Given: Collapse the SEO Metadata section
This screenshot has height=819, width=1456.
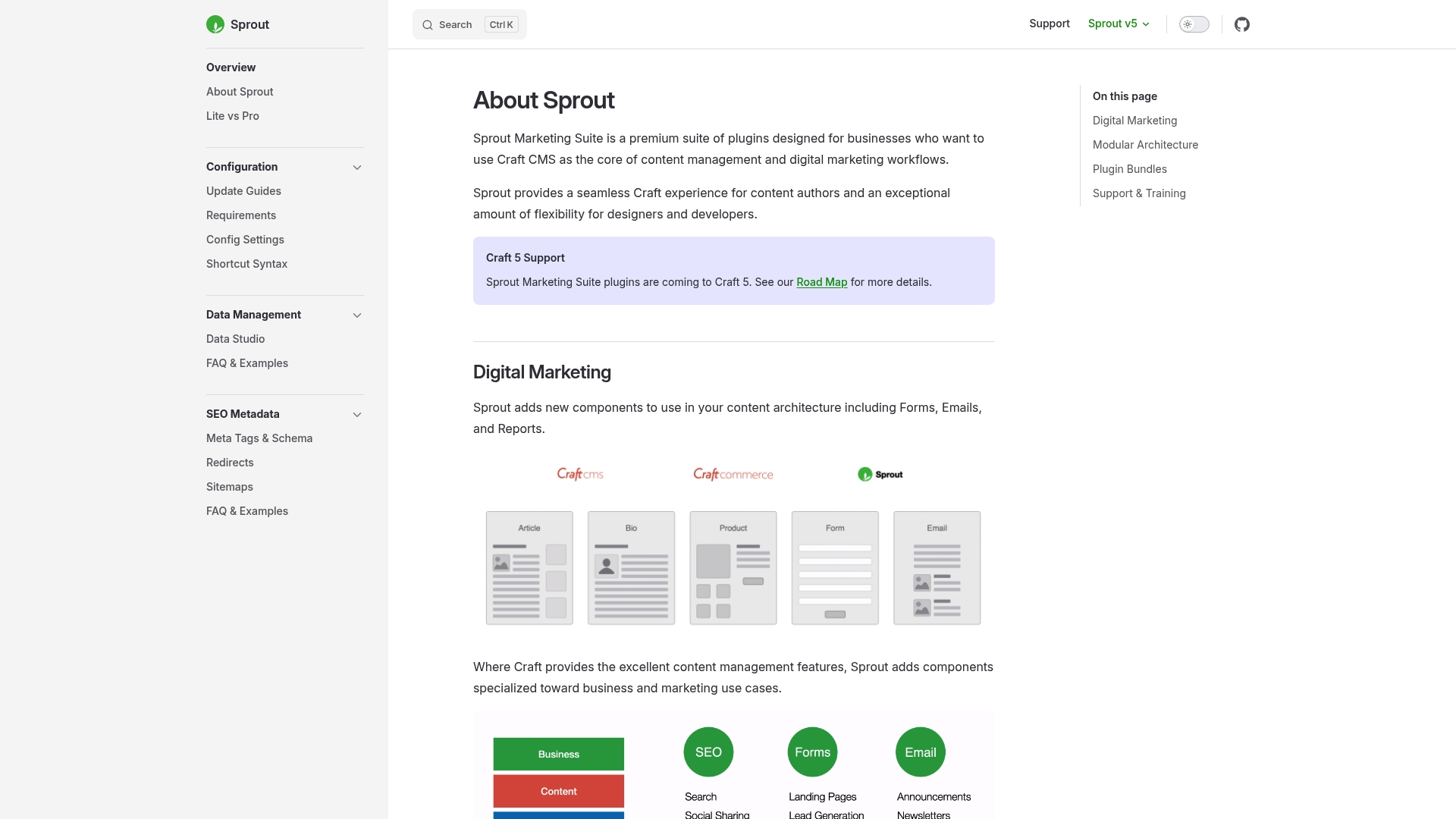Looking at the screenshot, I should (x=357, y=414).
